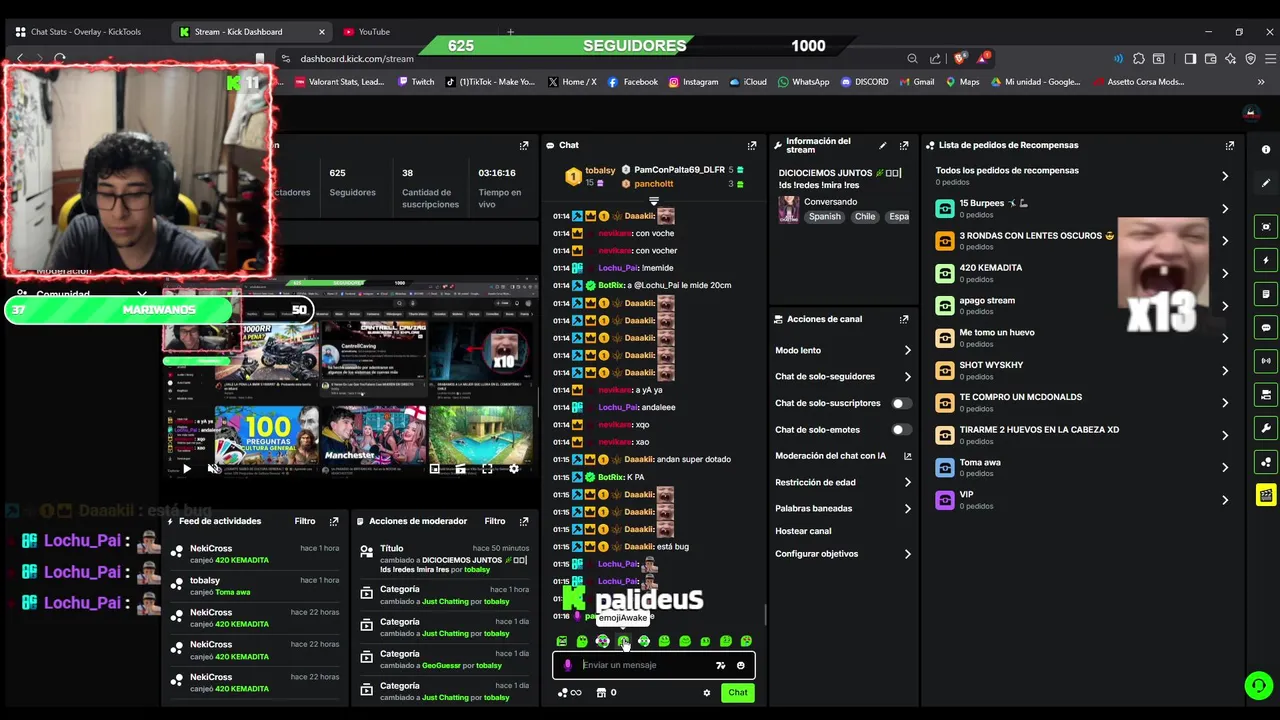Edit stream info with pencil icon
The image size is (1280, 720).
click(x=882, y=145)
